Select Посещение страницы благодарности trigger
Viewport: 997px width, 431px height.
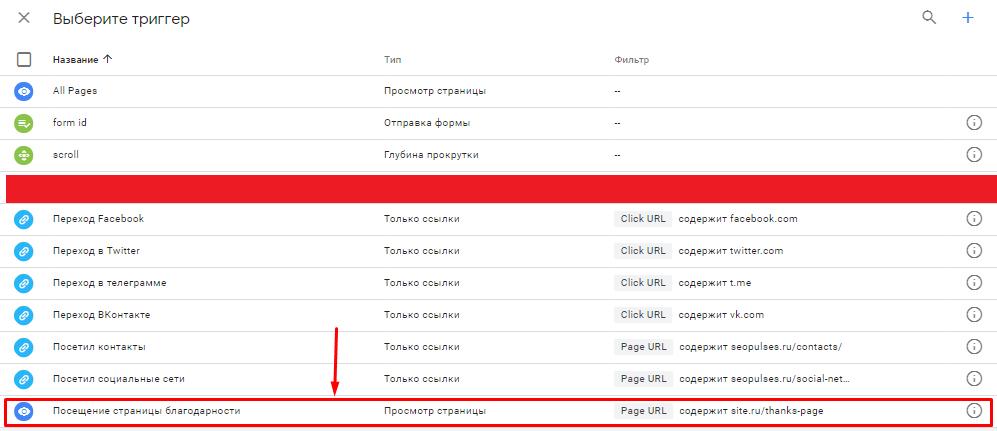tap(146, 411)
